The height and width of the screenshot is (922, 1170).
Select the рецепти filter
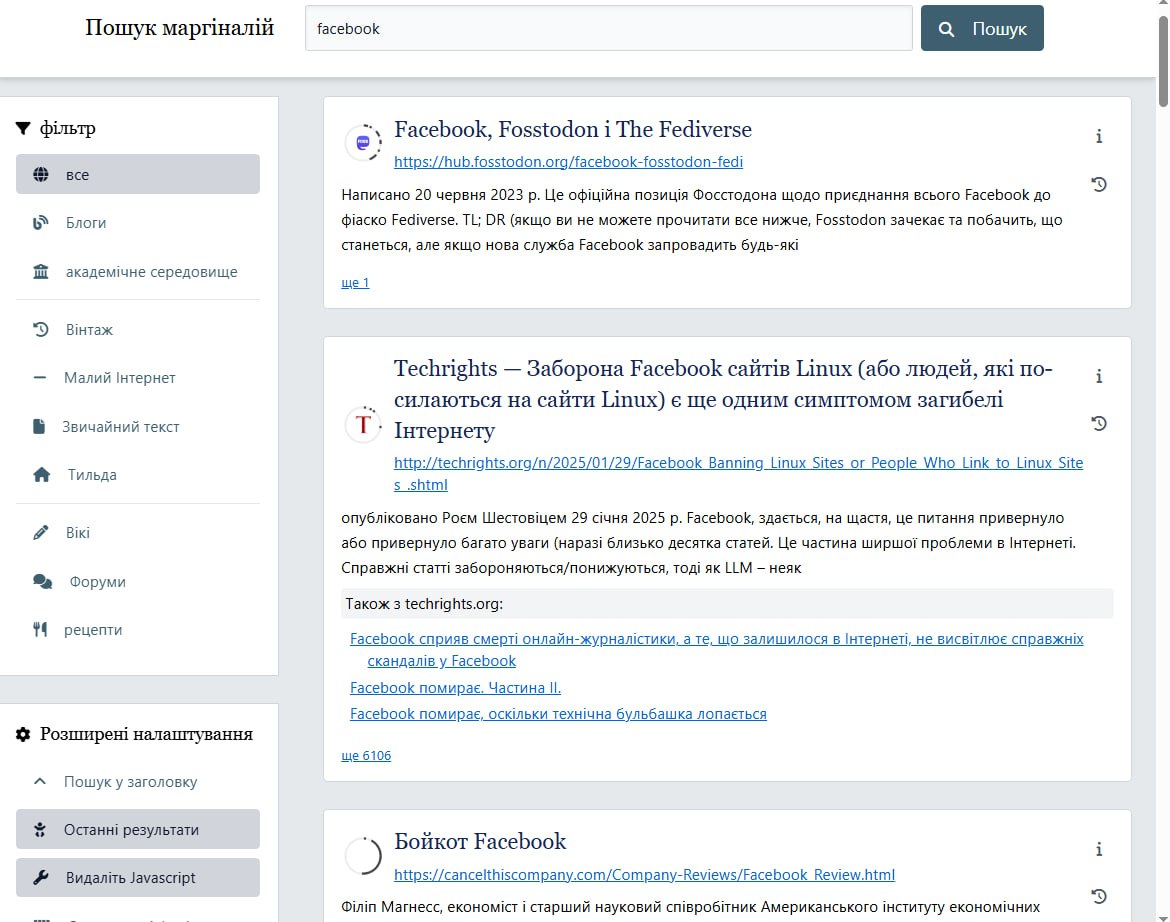137,629
